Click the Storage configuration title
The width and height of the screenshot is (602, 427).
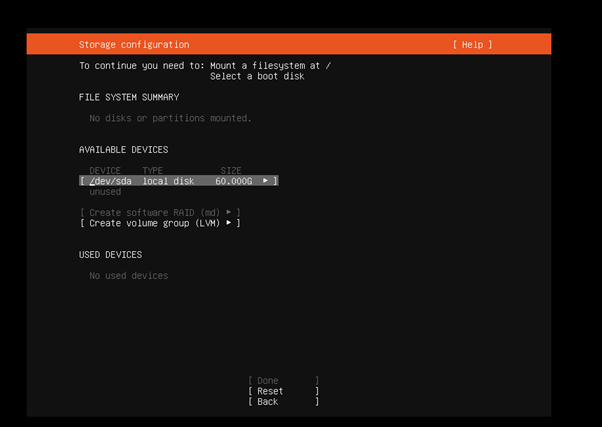[133, 45]
